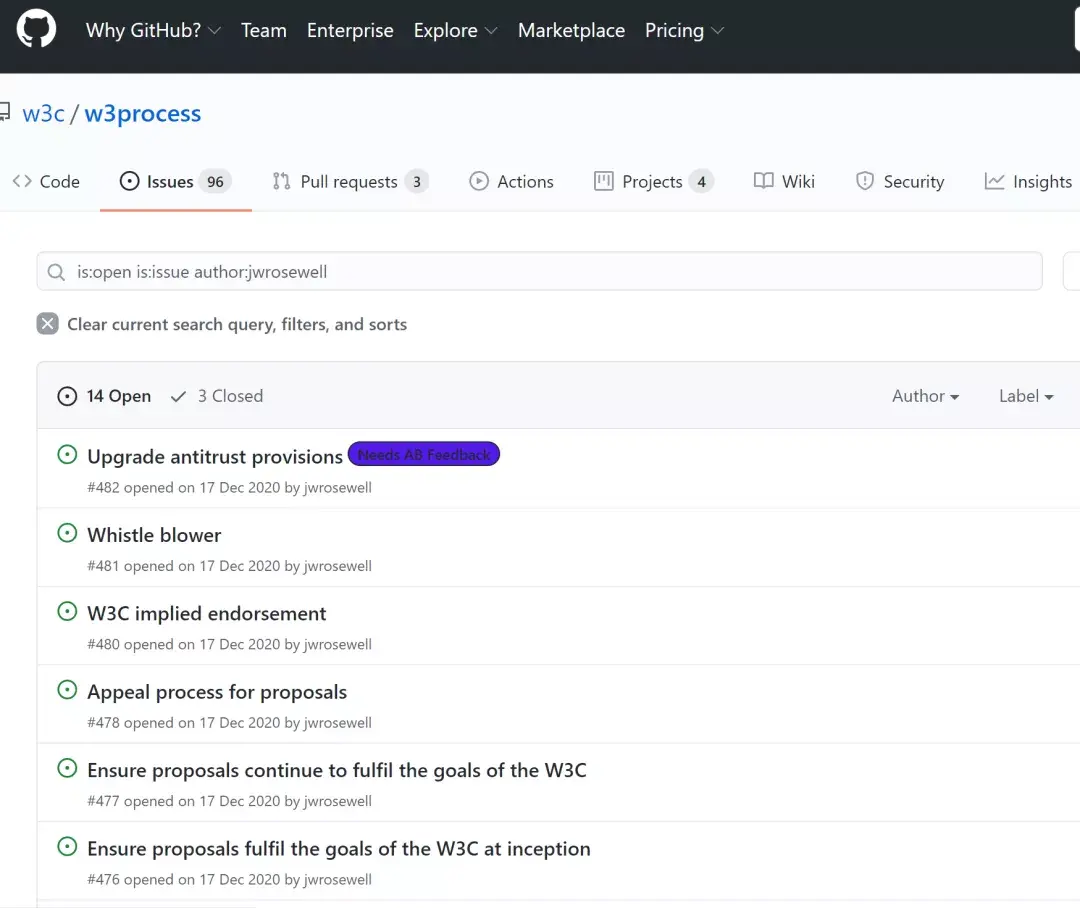
Task: Click open-issue icon beside Upgrade antitrust provisions
Action: pyautogui.click(x=67, y=455)
